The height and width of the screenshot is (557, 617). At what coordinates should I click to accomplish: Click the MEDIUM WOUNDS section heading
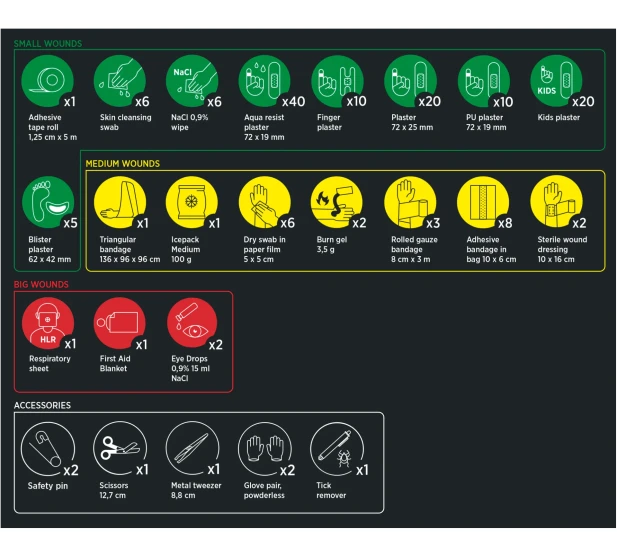pos(122,163)
